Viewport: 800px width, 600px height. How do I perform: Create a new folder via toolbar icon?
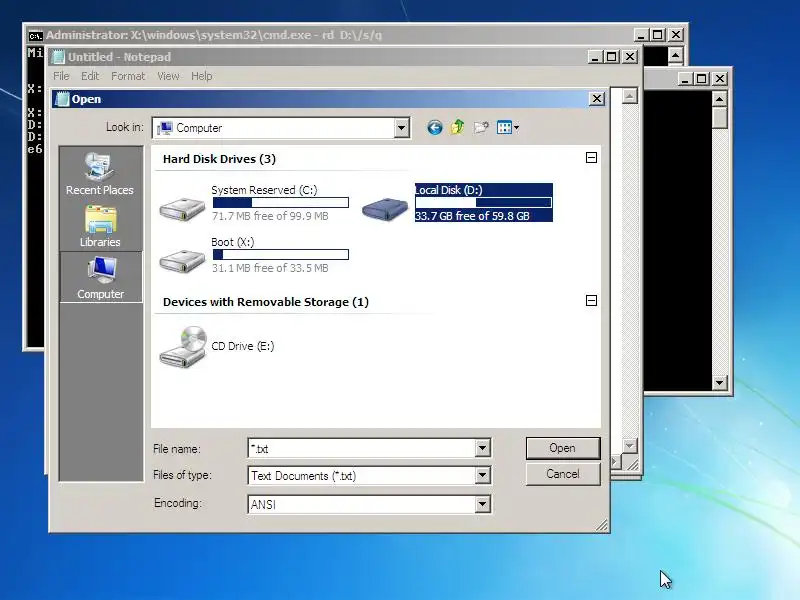[x=481, y=128]
